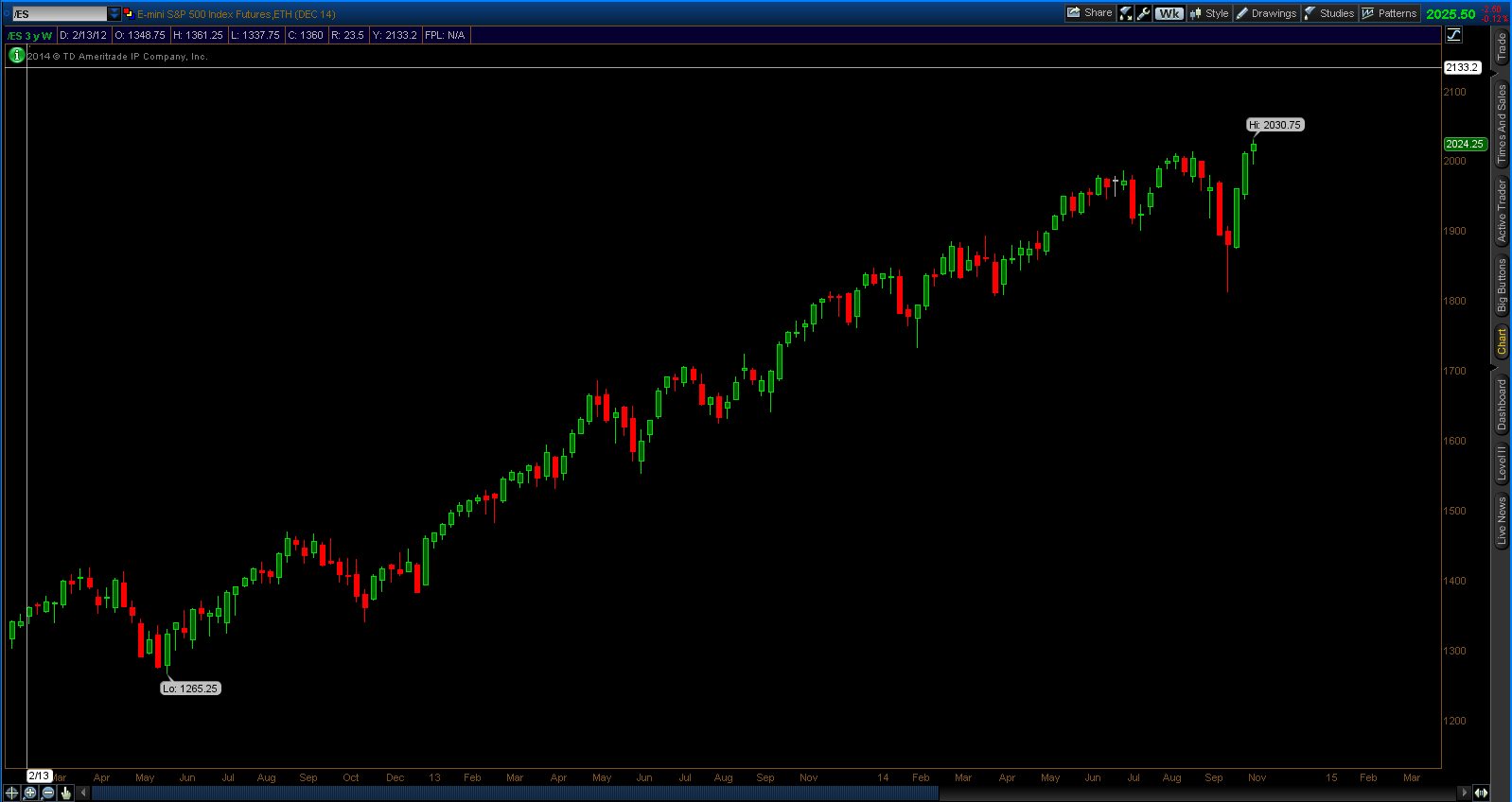Select the Chart side tab
This screenshot has width=1512, height=802.
click(1502, 341)
